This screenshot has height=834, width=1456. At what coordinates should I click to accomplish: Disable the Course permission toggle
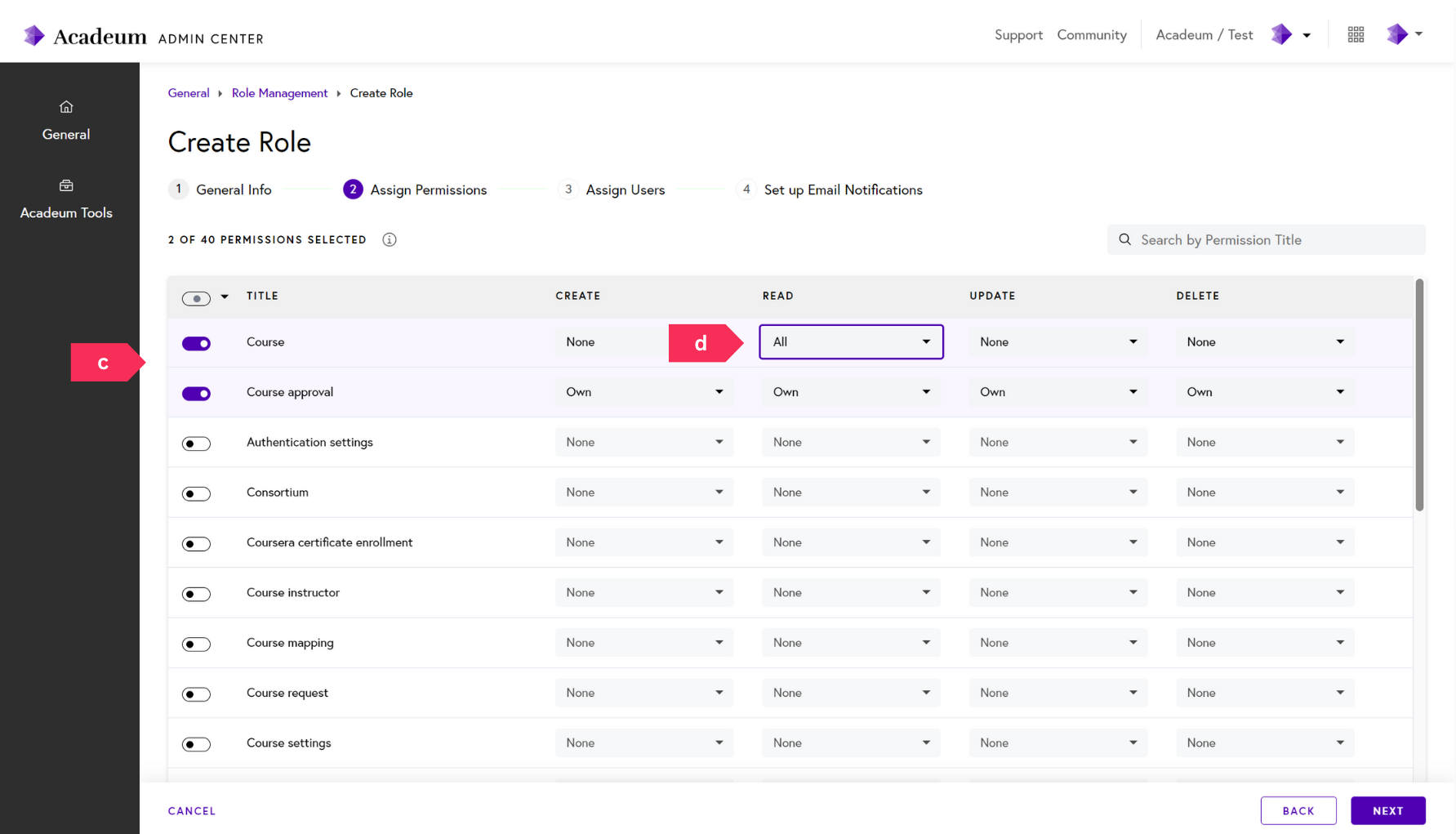(196, 343)
